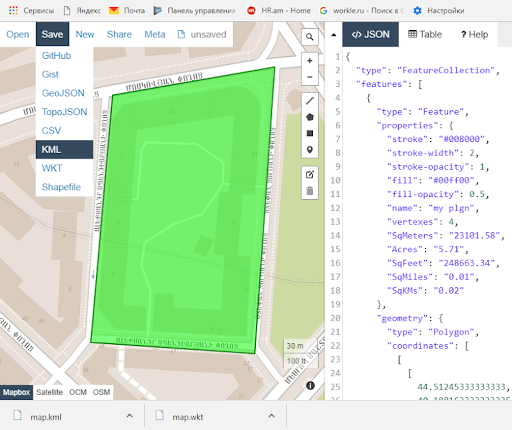Select the draw polygon tool

pyautogui.click(x=310, y=117)
